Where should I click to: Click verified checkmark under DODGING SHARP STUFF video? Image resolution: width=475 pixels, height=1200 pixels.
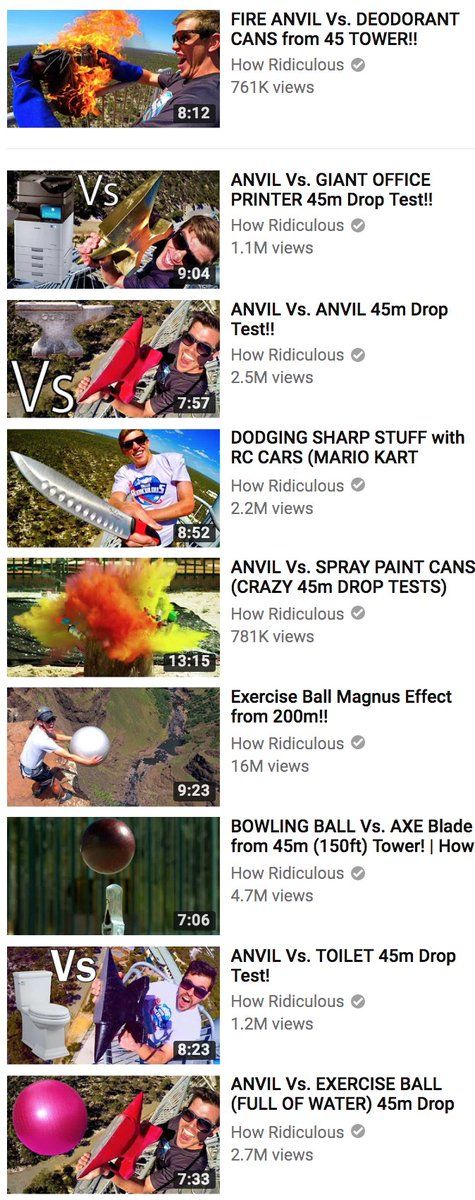[x=358, y=486]
